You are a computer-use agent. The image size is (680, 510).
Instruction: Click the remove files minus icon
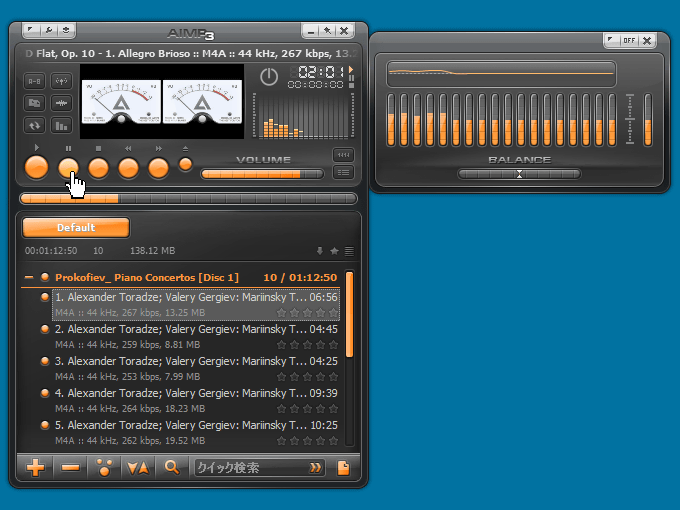[x=70, y=467]
